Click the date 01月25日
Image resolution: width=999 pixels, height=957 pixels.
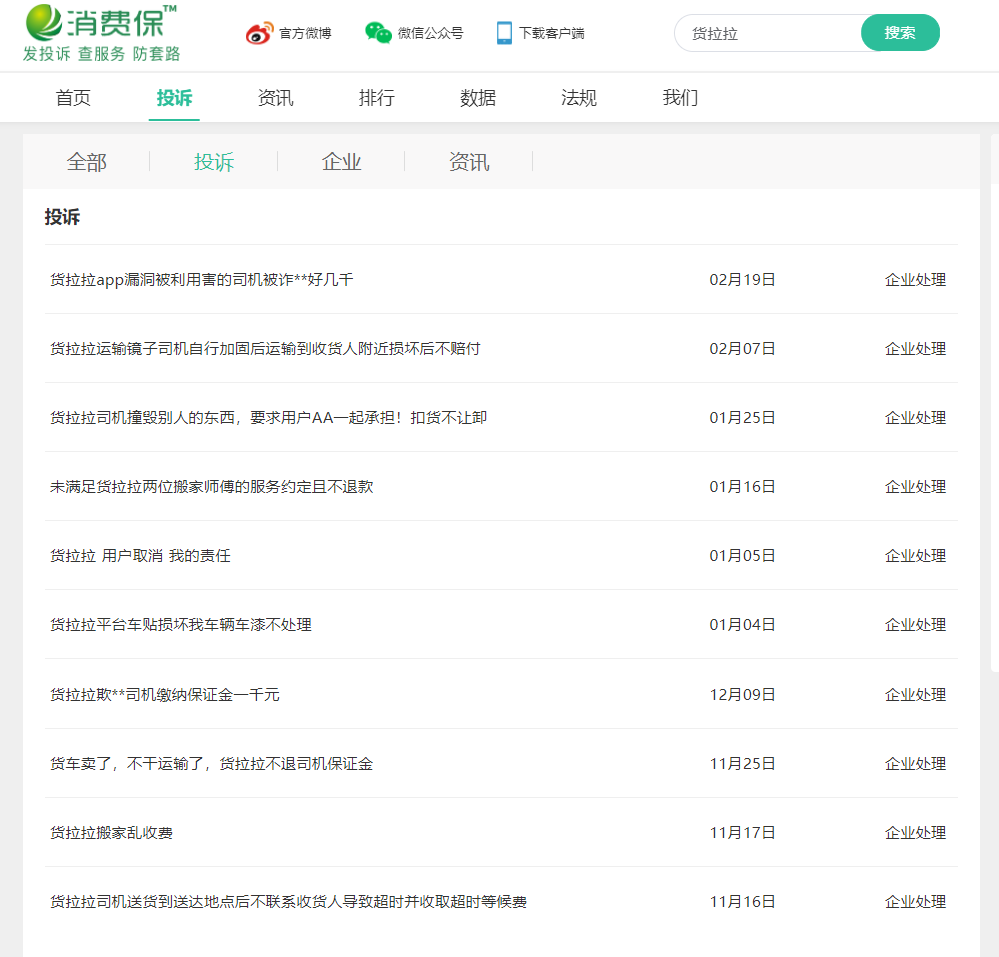(x=742, y=418)
